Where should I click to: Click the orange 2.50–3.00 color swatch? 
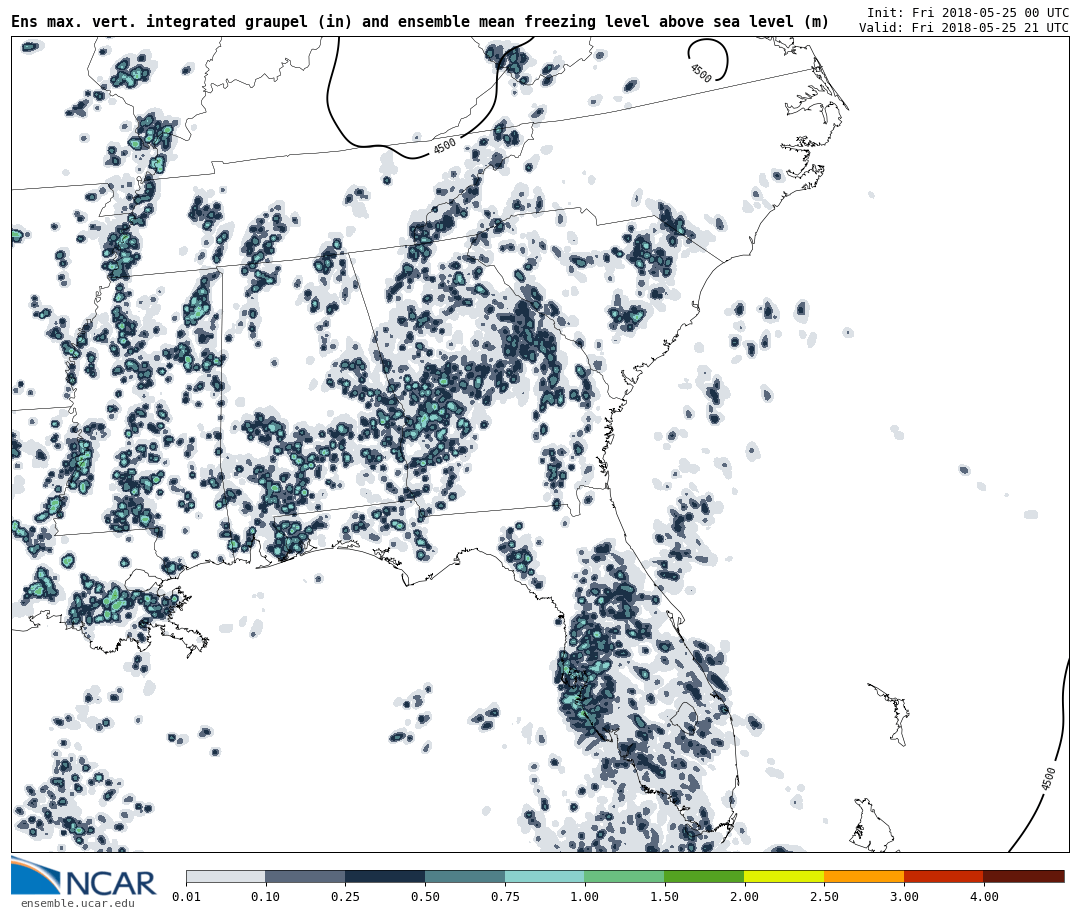864,876
